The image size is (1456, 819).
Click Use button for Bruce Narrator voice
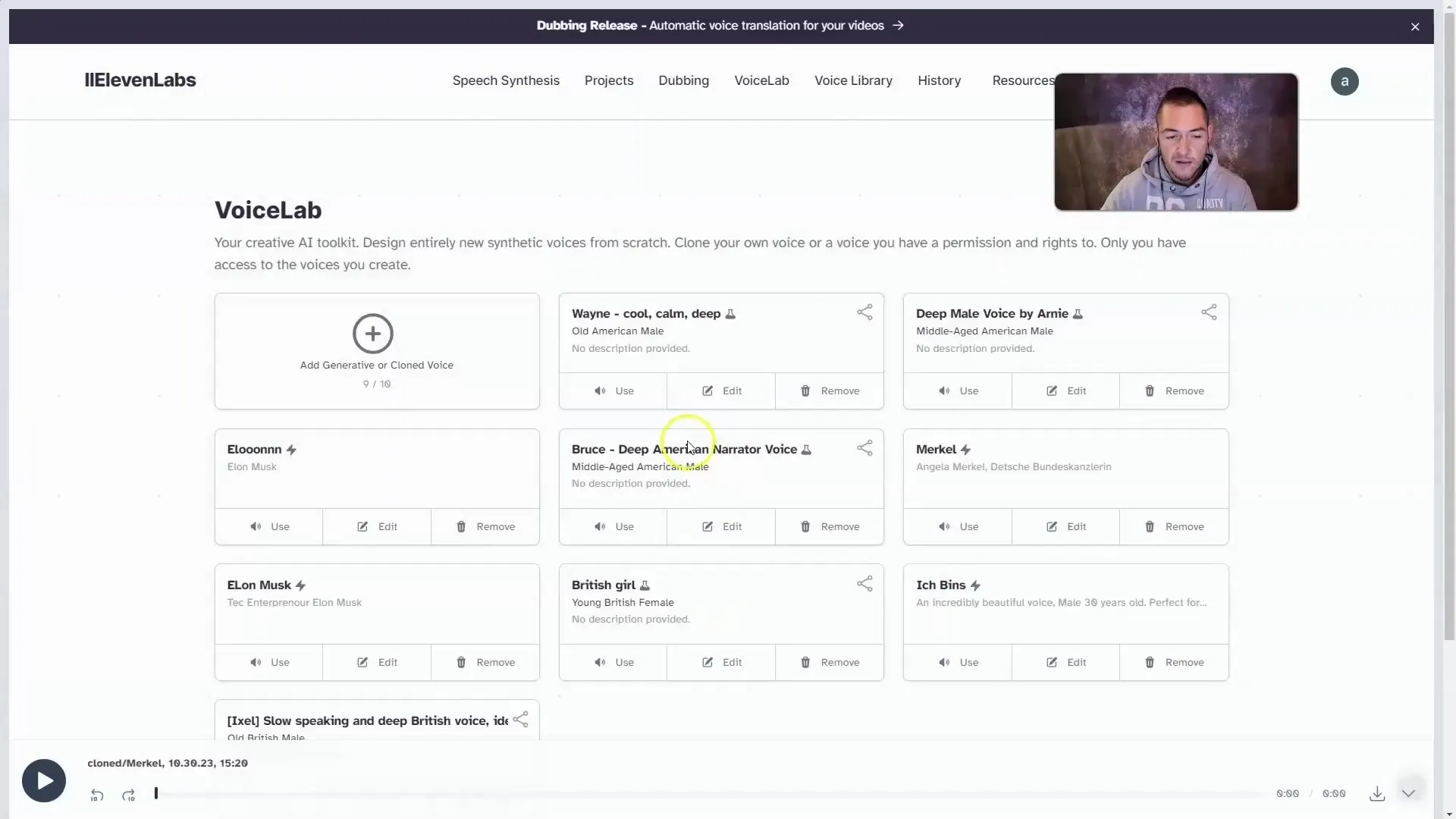pos(612,526)
